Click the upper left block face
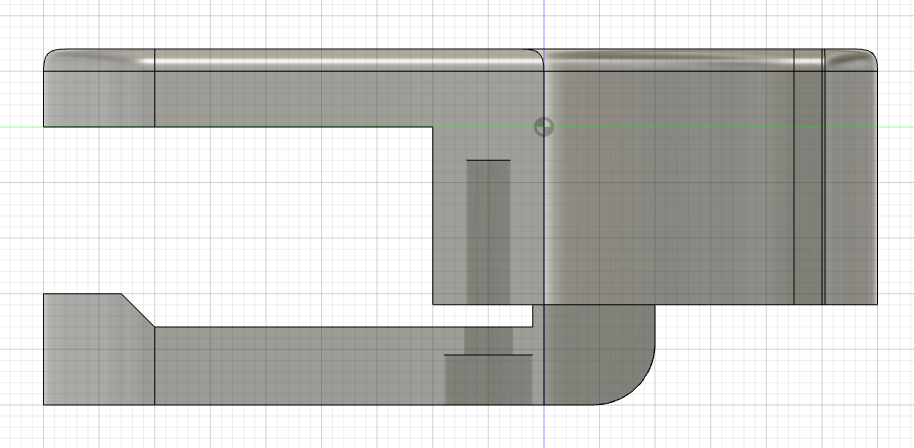The width and height of the screenshot is (914, 448). 99,99
